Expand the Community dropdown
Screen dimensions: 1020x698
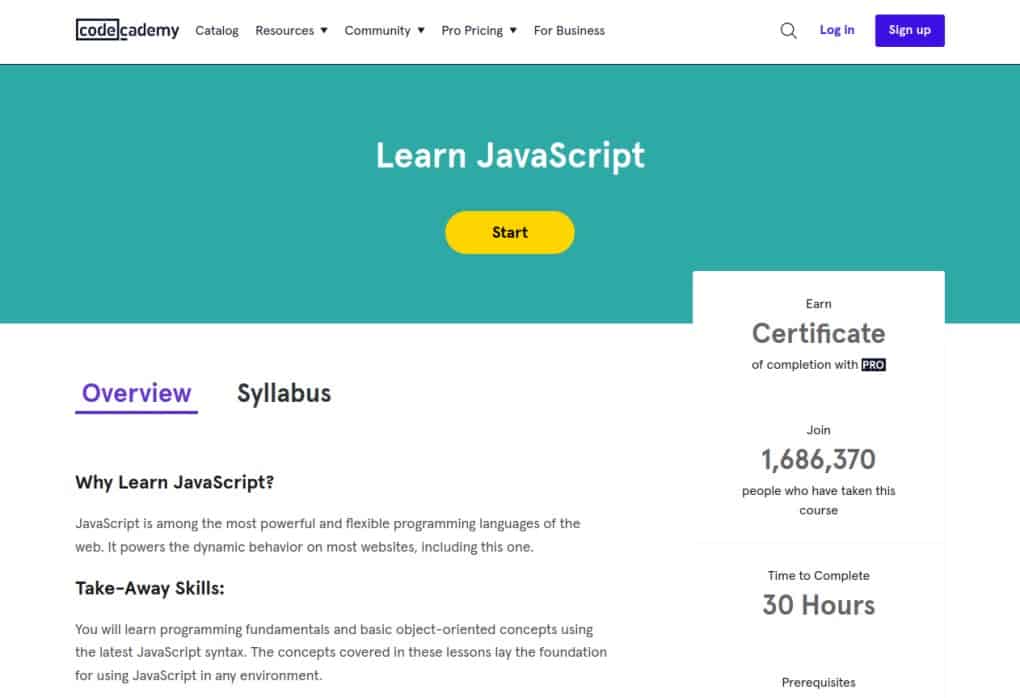[x=384, y=31]
